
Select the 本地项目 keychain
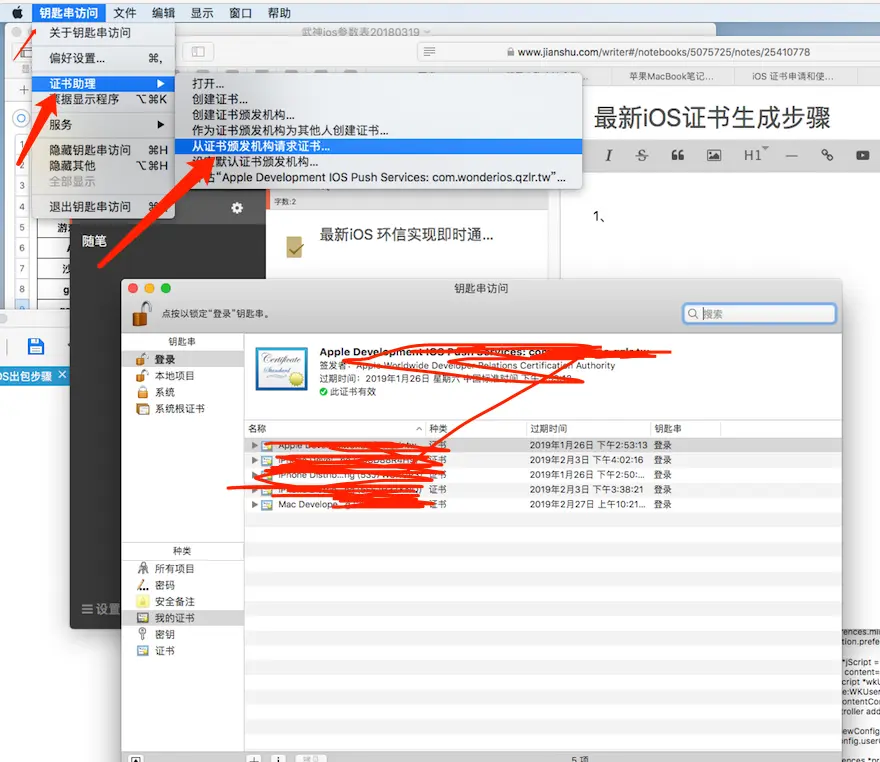coord(183,375)
